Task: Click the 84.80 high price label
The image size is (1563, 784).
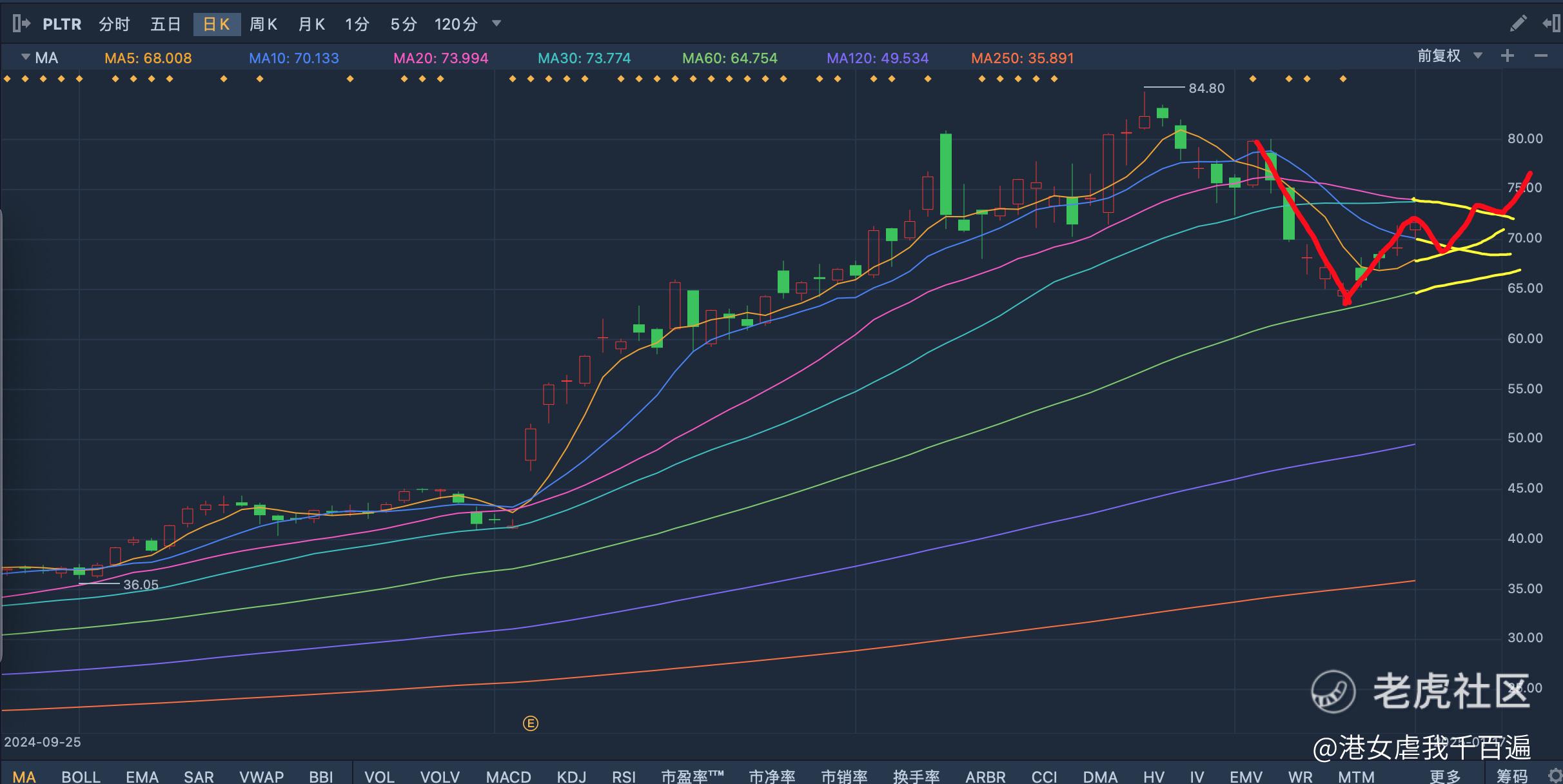Action: tap(1206, 88)
